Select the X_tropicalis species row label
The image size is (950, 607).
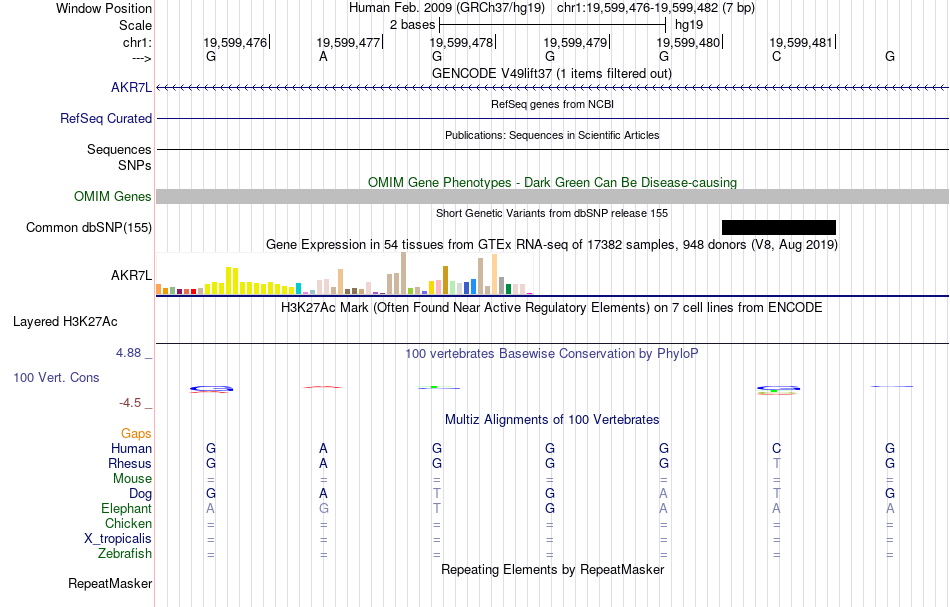[x=118, y=539]
